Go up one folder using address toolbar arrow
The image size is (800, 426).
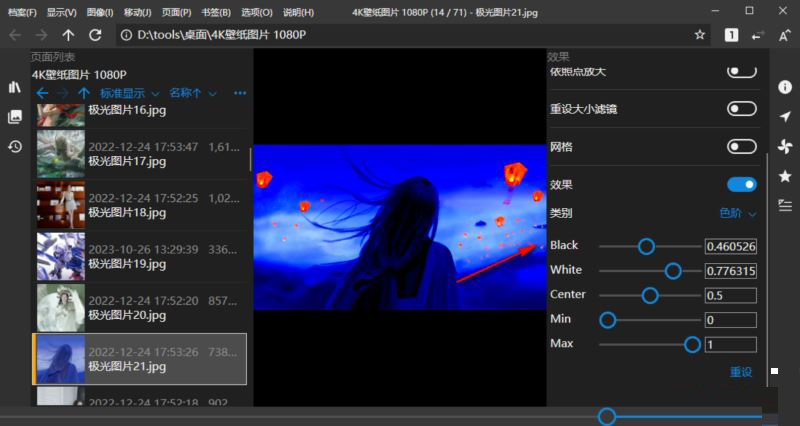pos(68,35)
